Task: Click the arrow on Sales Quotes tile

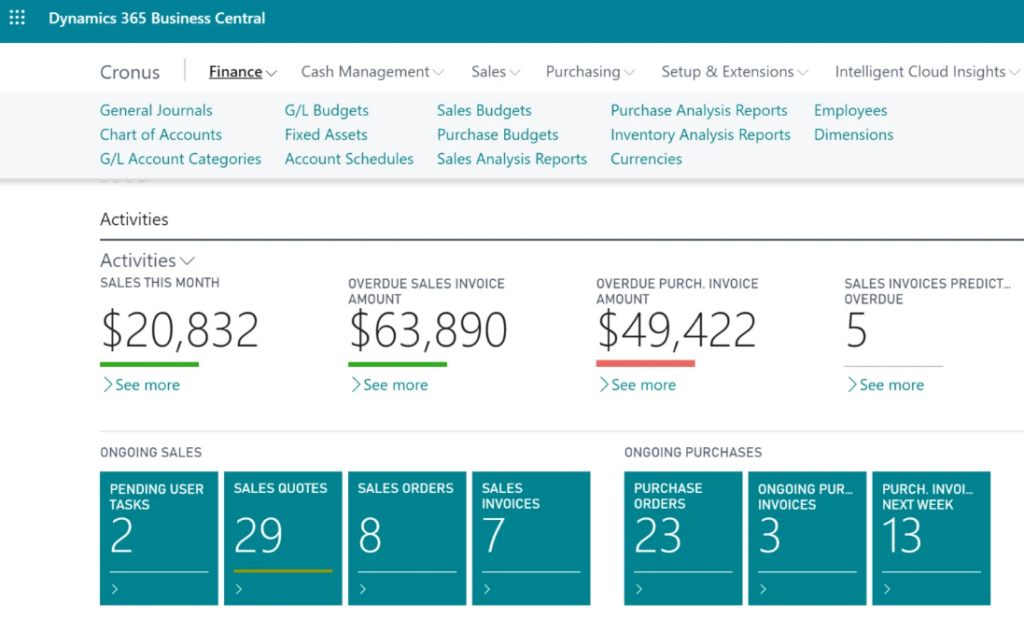Action: [x=239, y=589]
